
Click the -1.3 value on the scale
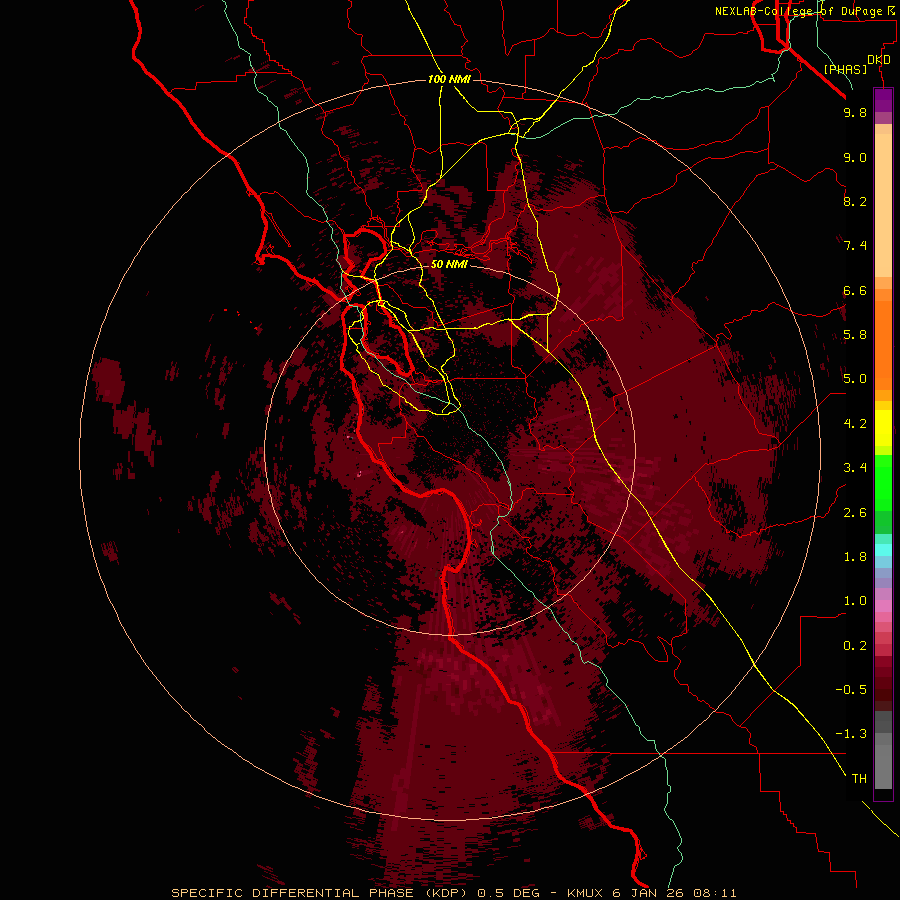(x=851, y=734)
